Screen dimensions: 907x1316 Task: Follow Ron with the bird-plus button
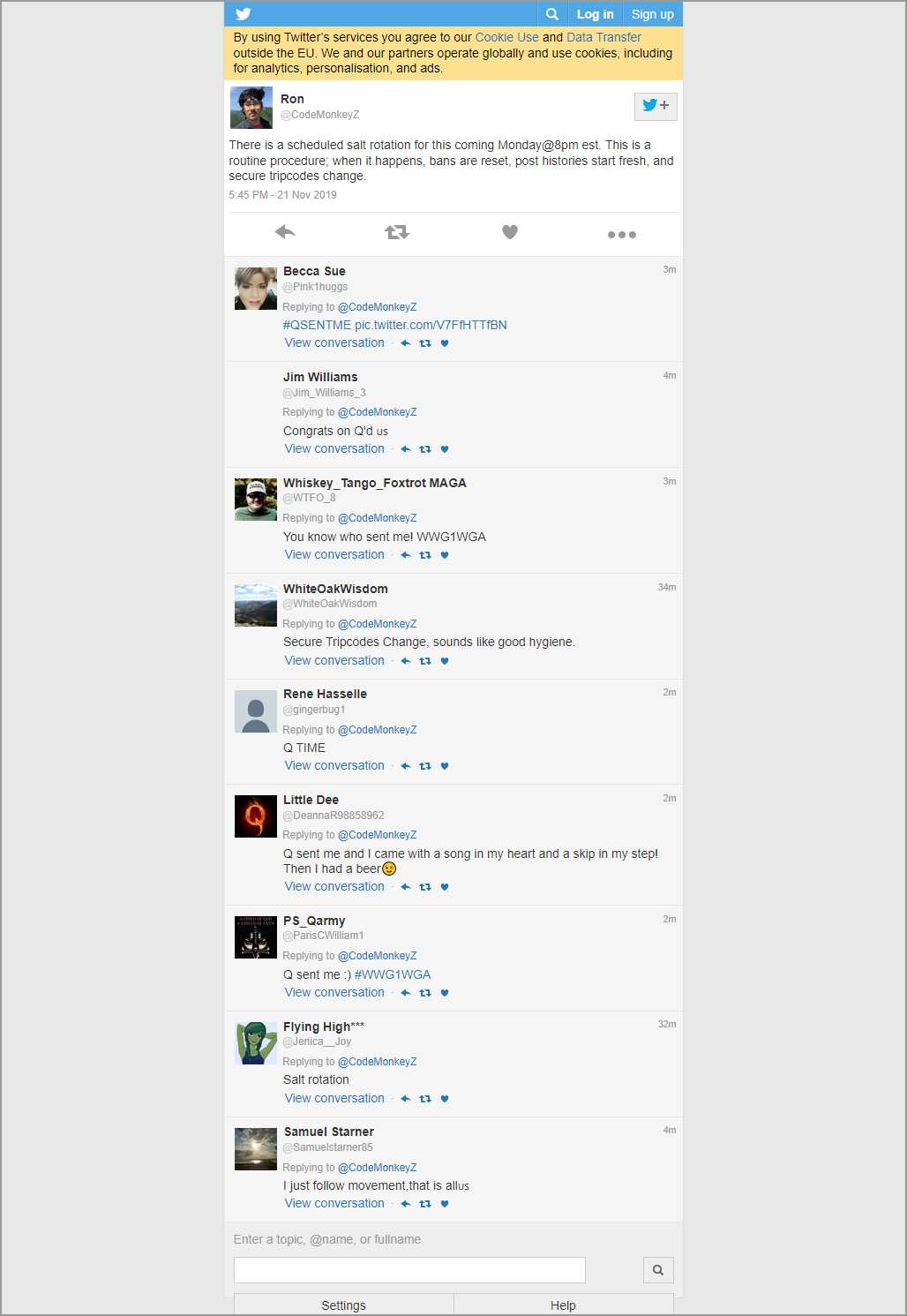pos(655,106)
